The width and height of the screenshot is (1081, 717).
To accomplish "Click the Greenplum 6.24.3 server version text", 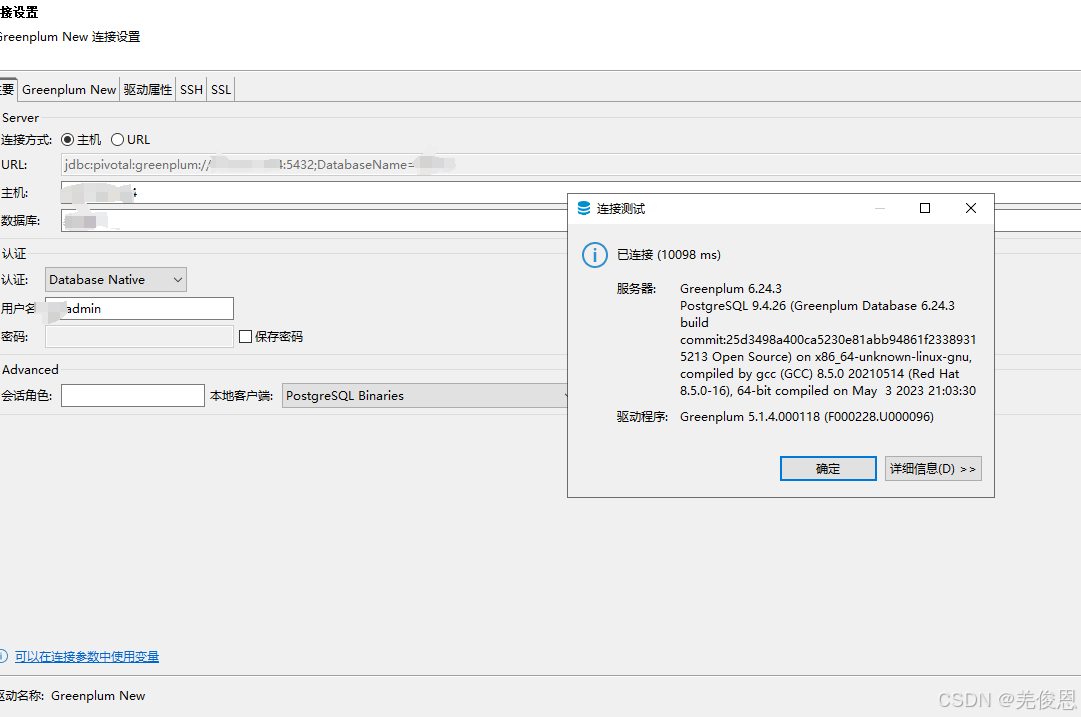I will click(x=731, y=289).
